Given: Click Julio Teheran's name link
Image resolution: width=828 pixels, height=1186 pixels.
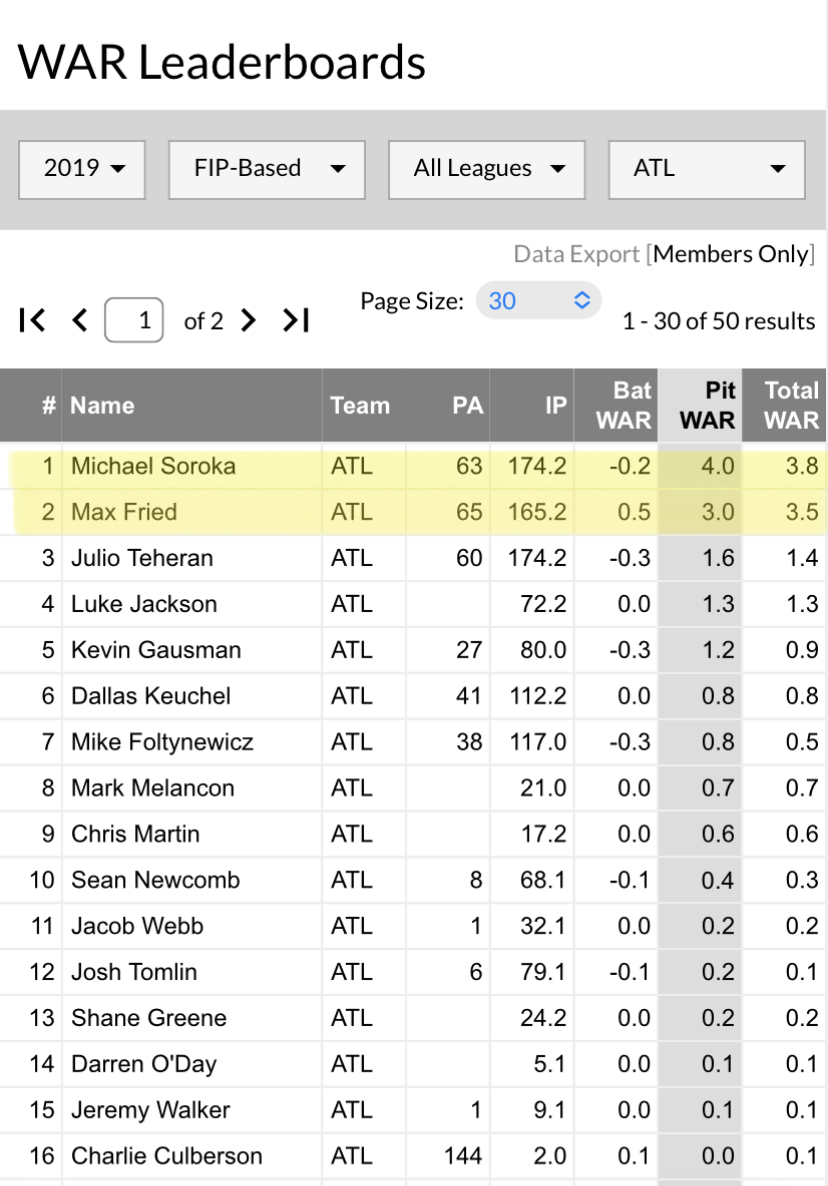Looking at the screenshot, I should tap(142, 558).
